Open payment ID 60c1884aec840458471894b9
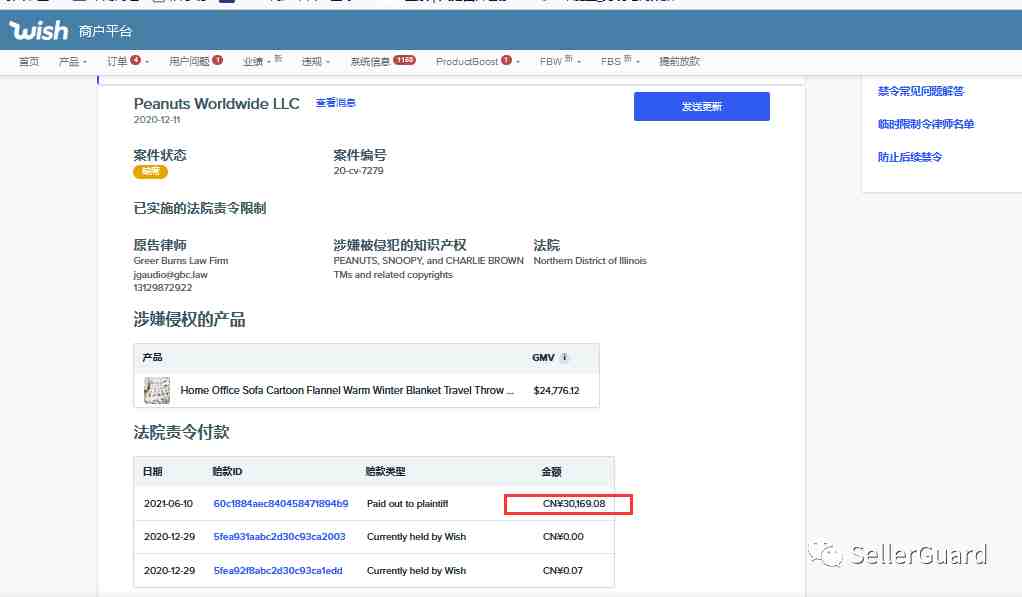Image resolution: width=1022 pixels, height=597 pixels. (x=281, y=504)
